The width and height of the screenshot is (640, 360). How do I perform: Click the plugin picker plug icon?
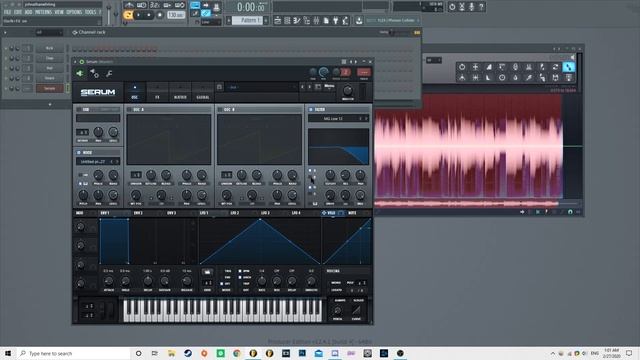(x=336, y=20)
